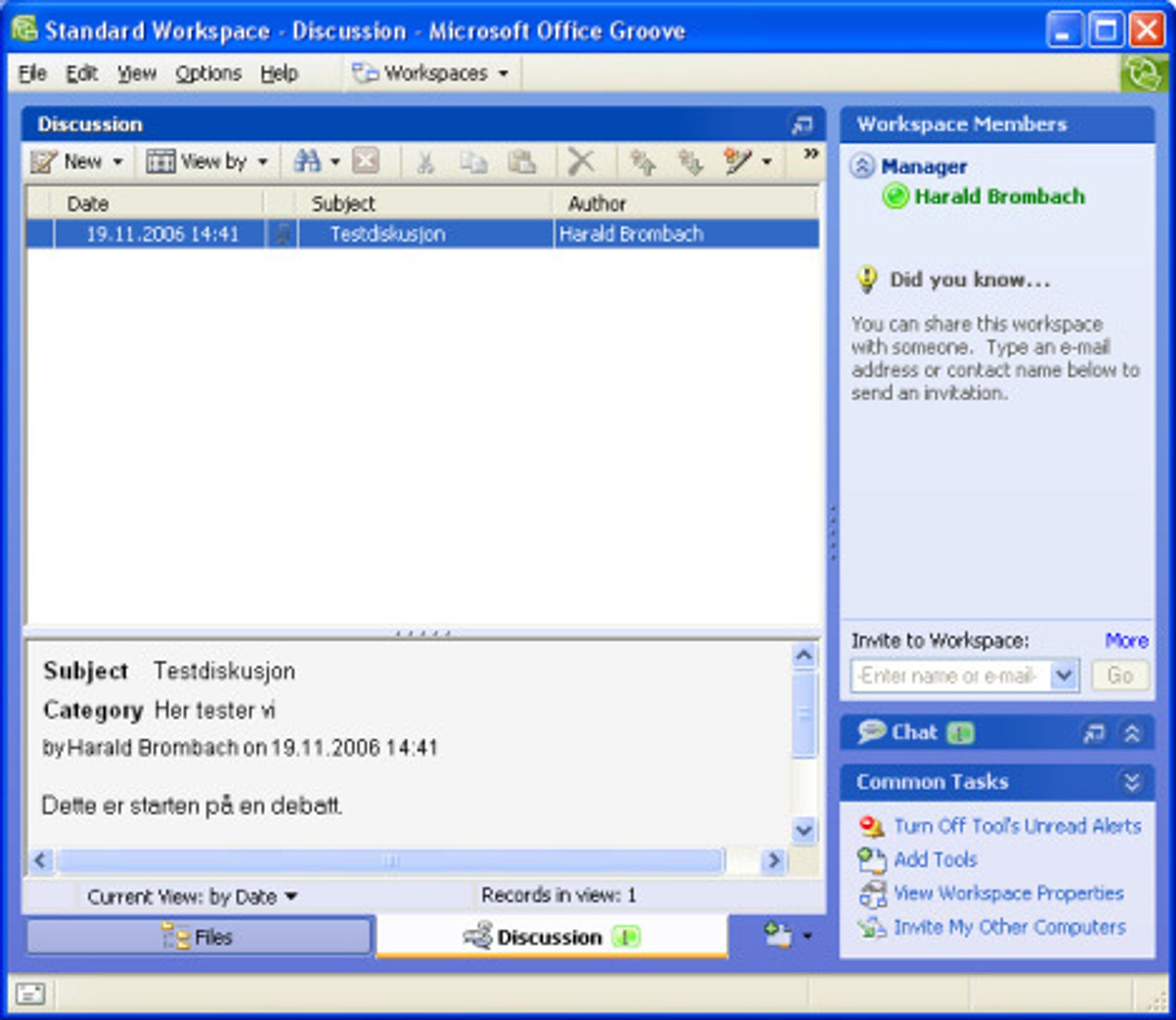Open the invite name dropdown arrow
Screen dimensions: 1176x1020
[x=1064, y=675]
